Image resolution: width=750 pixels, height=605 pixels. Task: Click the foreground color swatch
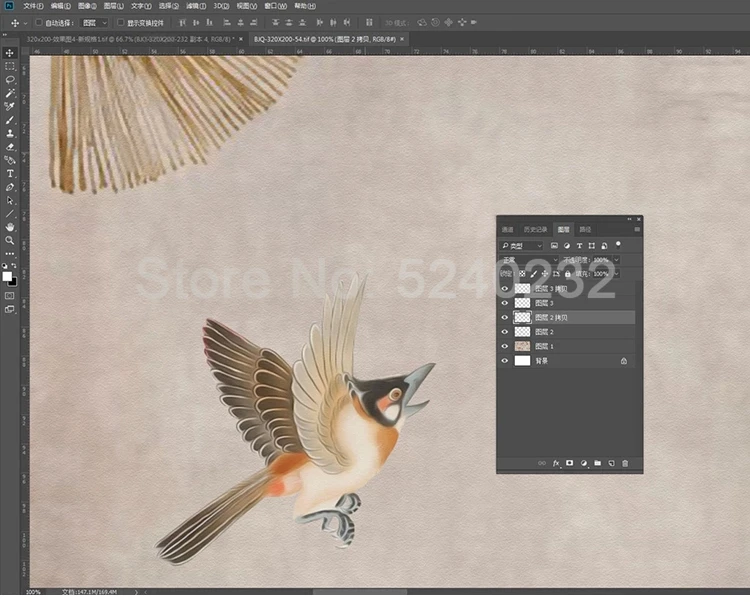tap(7, 276)
